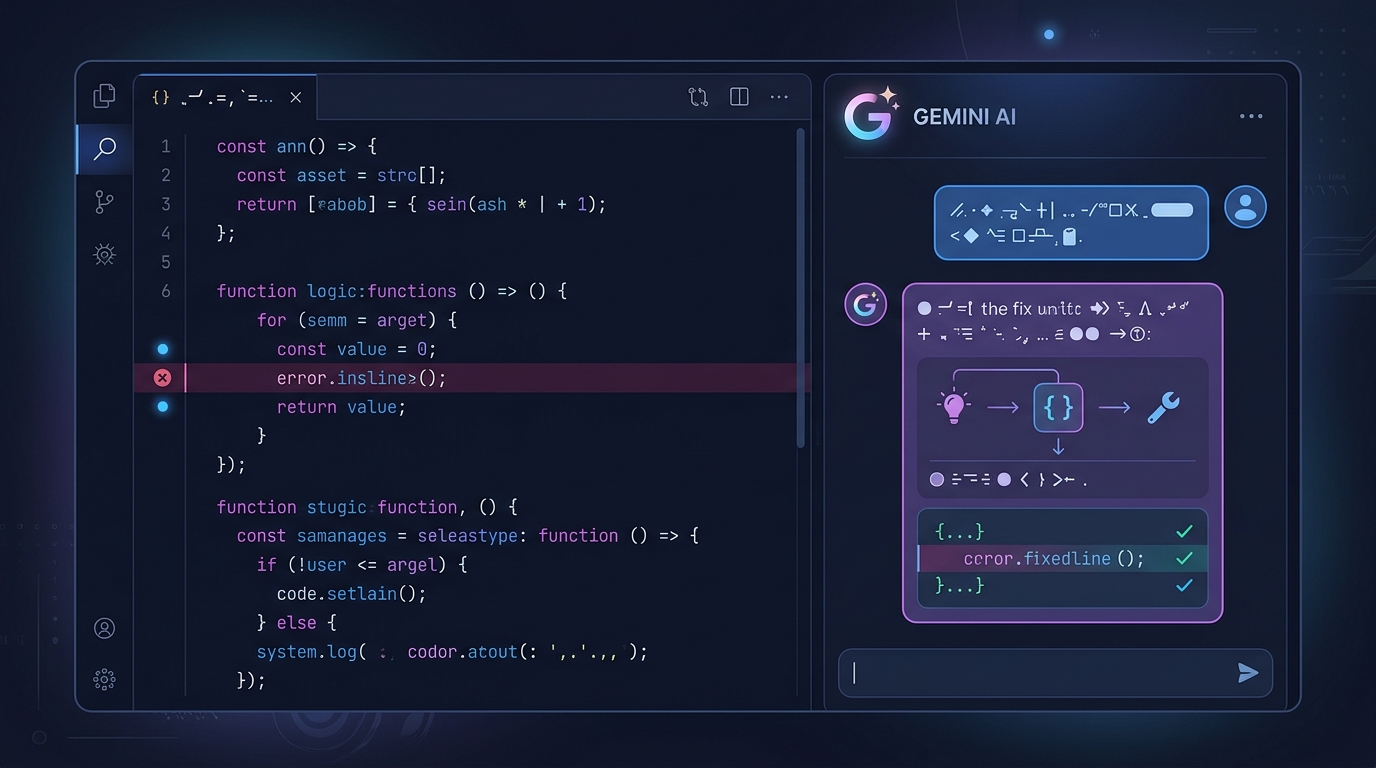Click line number 6 in the gutter
Image resolution: width=1376 pixels, height=768 pixels.
[165, 291]
